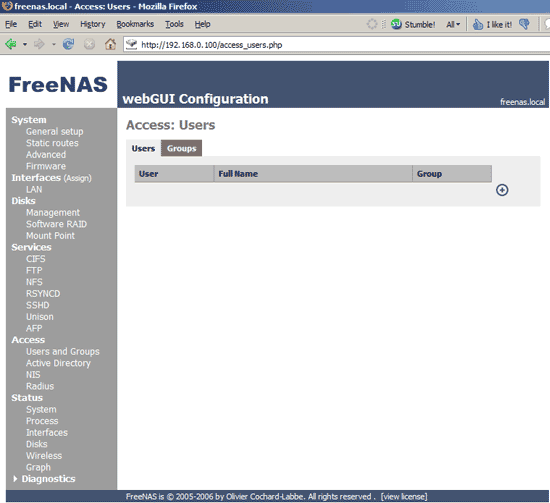Click the URL address bar field

337,45
